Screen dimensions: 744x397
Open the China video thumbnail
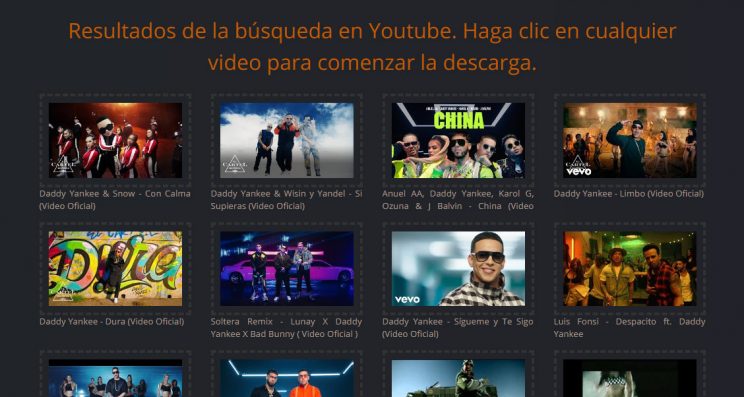[458, 140]
